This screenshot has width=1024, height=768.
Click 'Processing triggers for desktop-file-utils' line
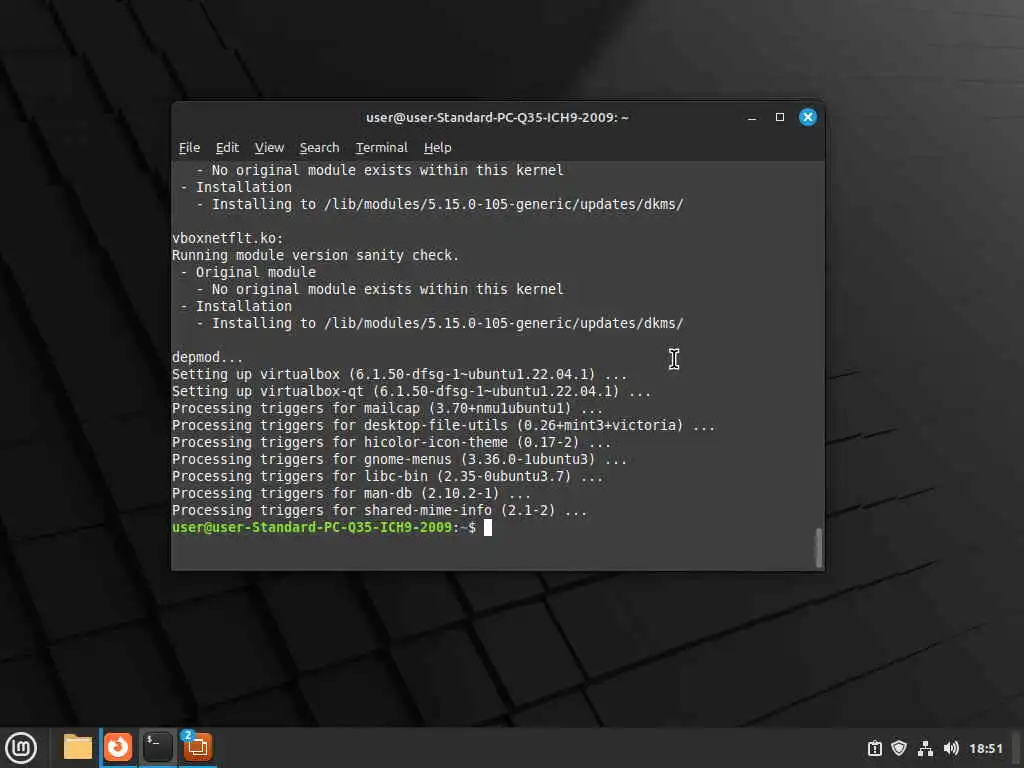443,425
